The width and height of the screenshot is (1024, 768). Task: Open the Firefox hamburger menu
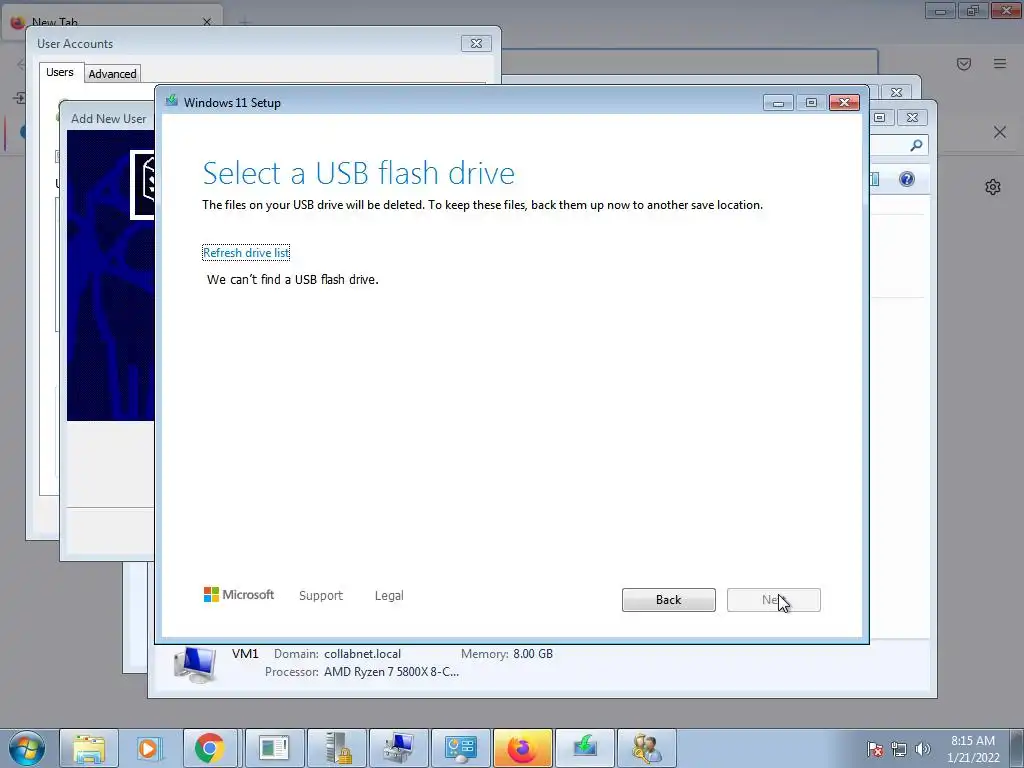coord(1000,63)
